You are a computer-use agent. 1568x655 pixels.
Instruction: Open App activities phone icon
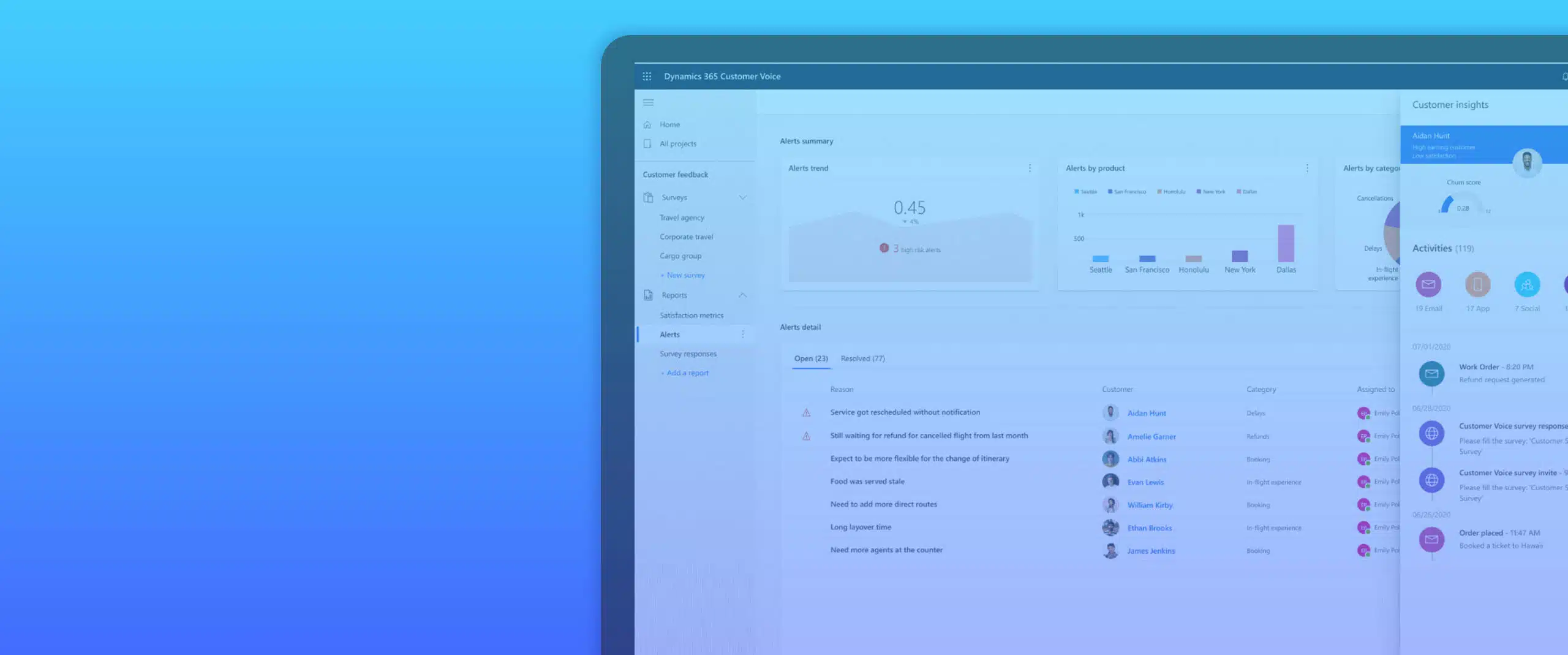click(1477, 284)
